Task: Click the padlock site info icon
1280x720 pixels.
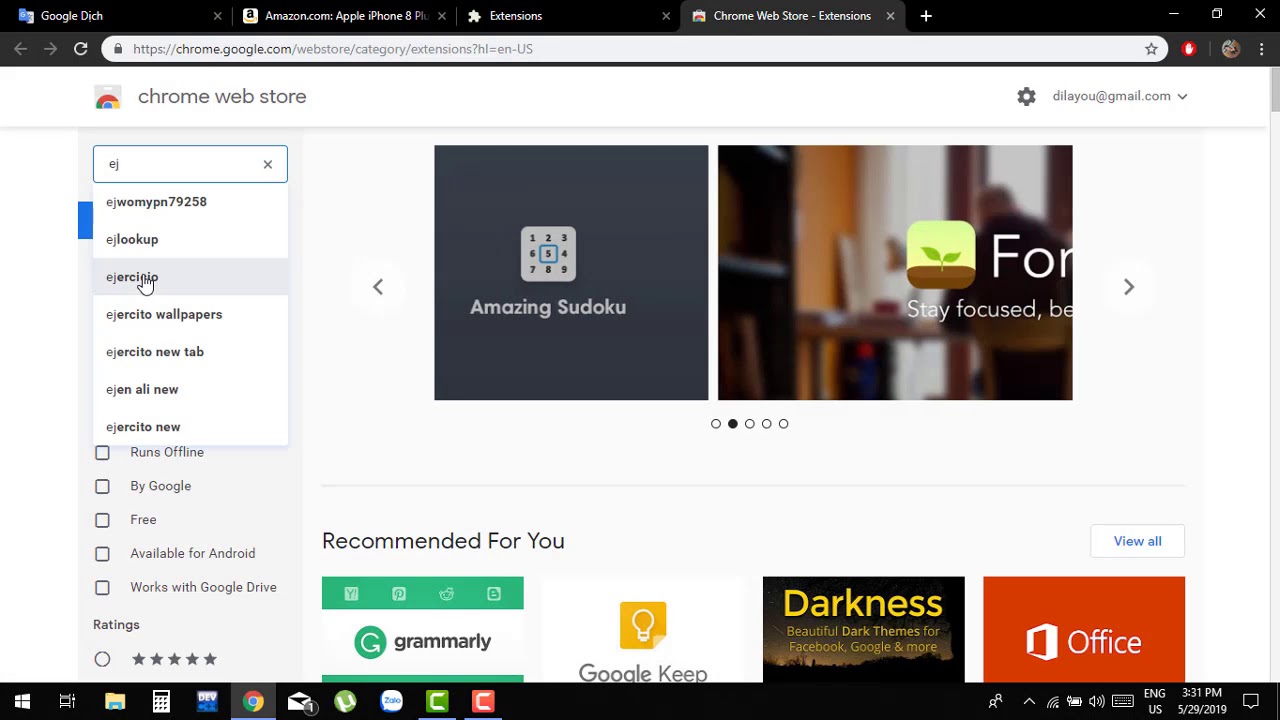Action: tap(119, 48)
